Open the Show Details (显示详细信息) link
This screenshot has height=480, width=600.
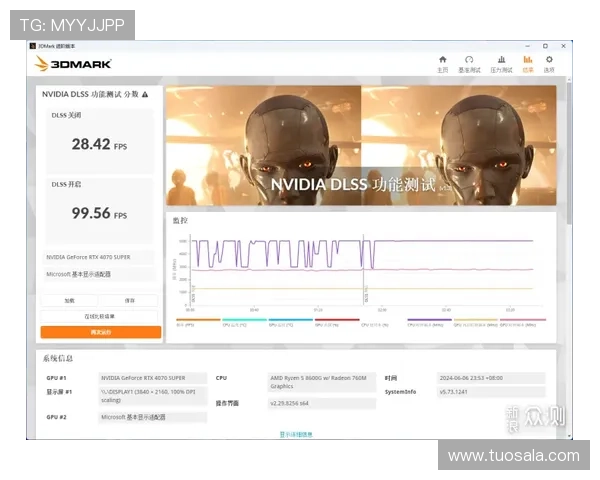(295, 434)
